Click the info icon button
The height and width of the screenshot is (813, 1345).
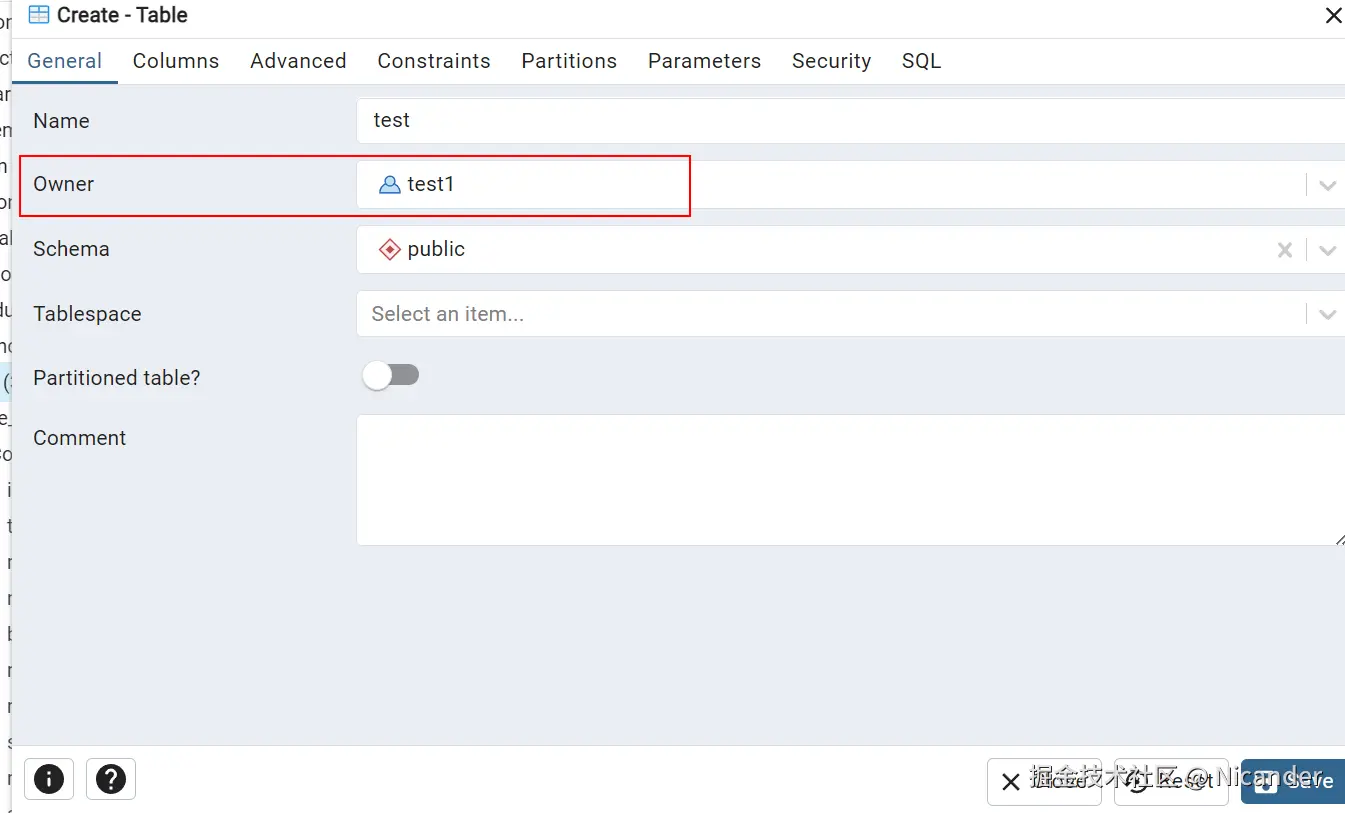tap(48, 779)
